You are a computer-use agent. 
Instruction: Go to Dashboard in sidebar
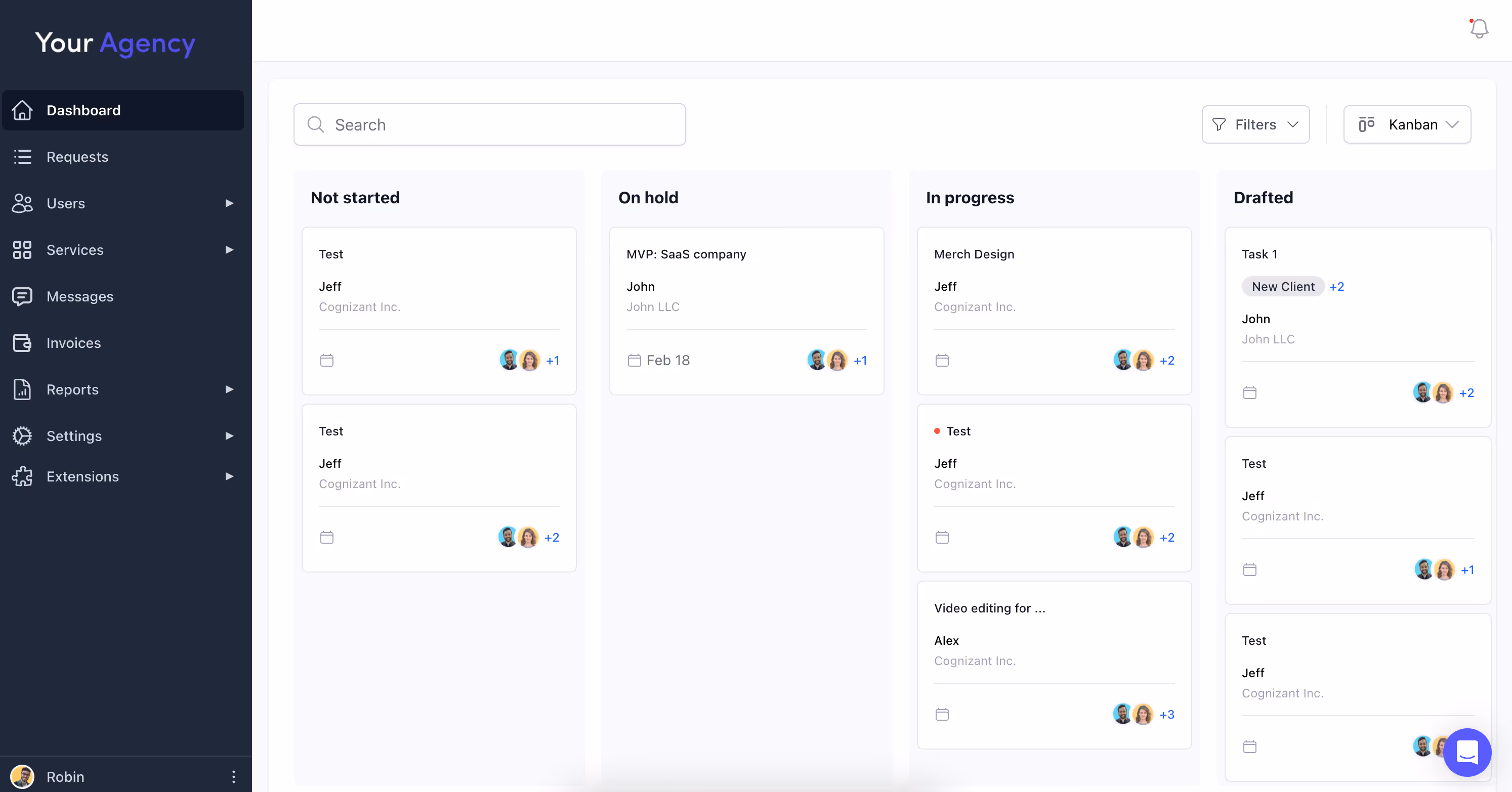[122, 110]
